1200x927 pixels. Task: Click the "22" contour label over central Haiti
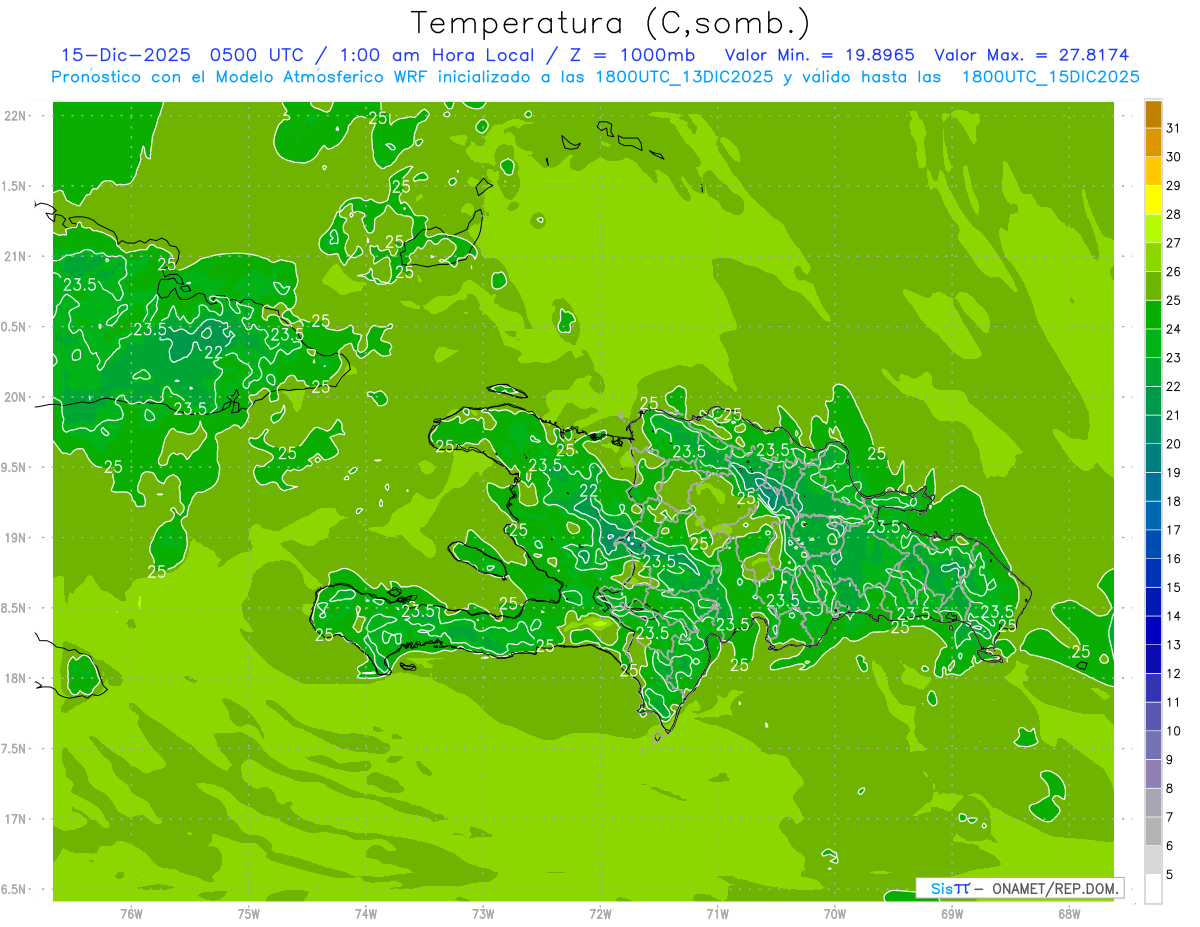(x=589, y=490)
